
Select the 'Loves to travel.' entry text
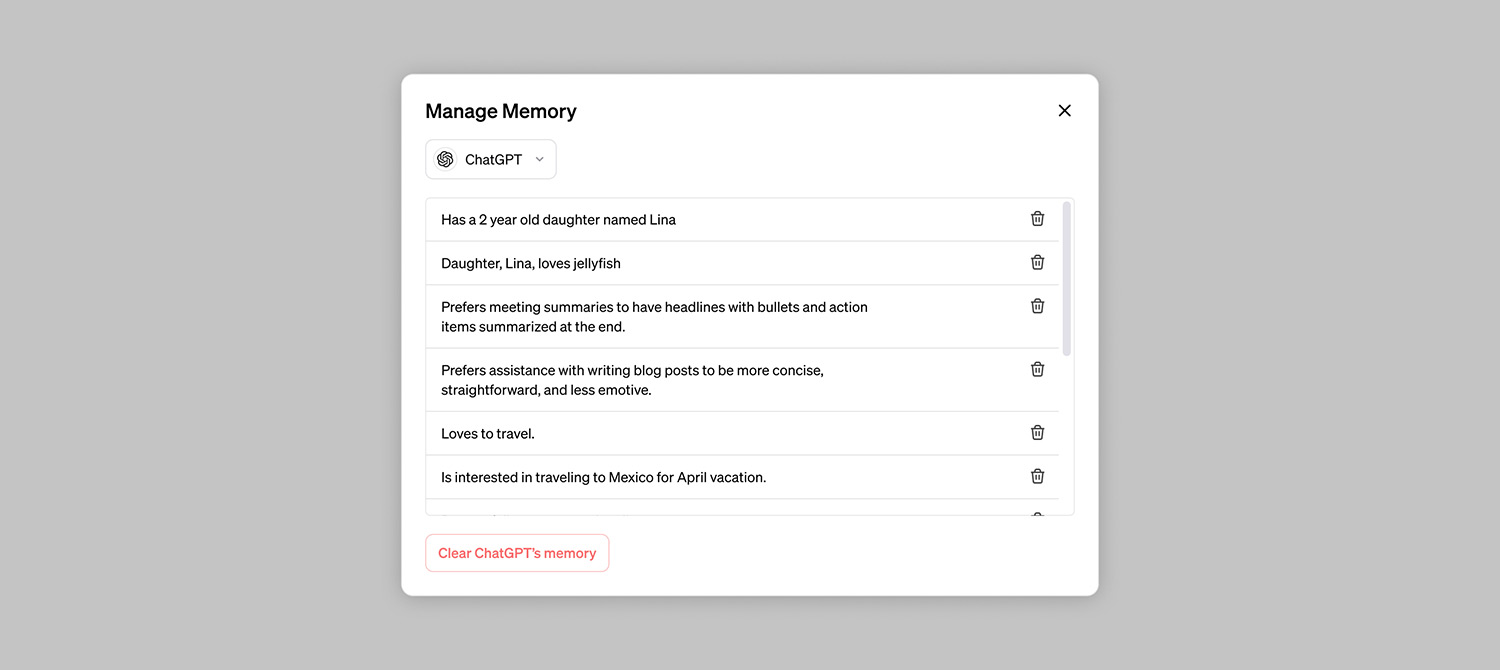click(x=488, y=434)
